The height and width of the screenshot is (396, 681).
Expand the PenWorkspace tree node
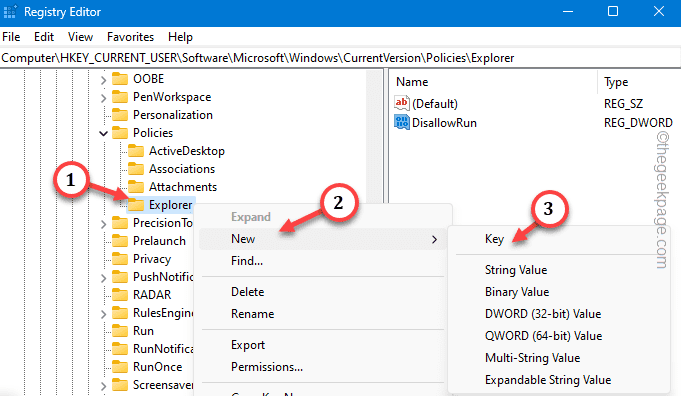pos(103,98)
